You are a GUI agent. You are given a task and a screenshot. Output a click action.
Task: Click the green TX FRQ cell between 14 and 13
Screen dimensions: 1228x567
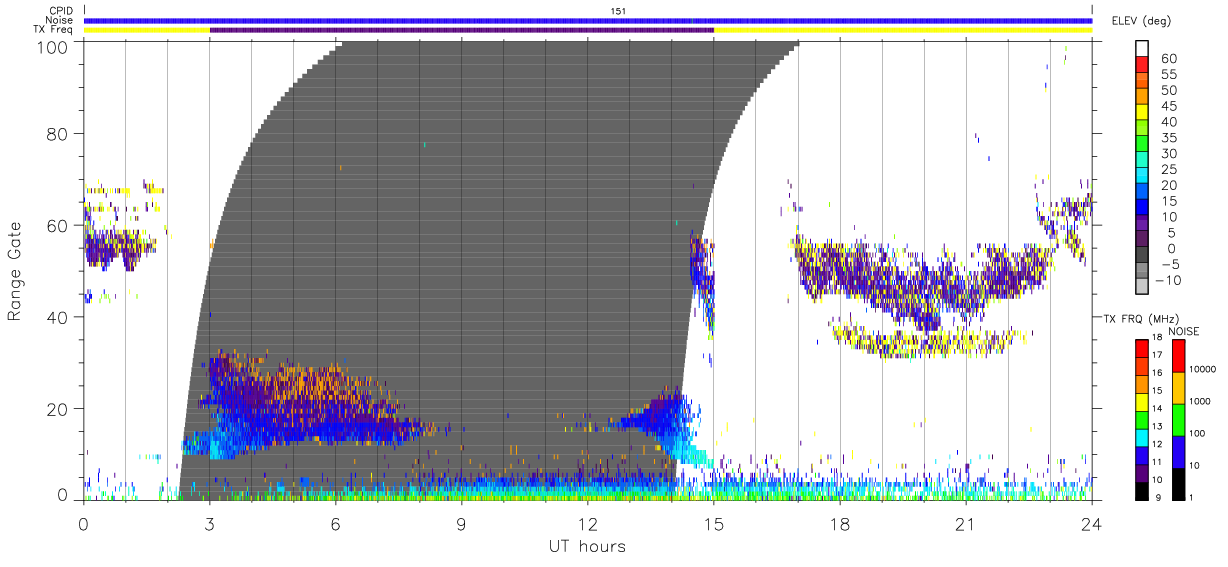pos(1141,419)
